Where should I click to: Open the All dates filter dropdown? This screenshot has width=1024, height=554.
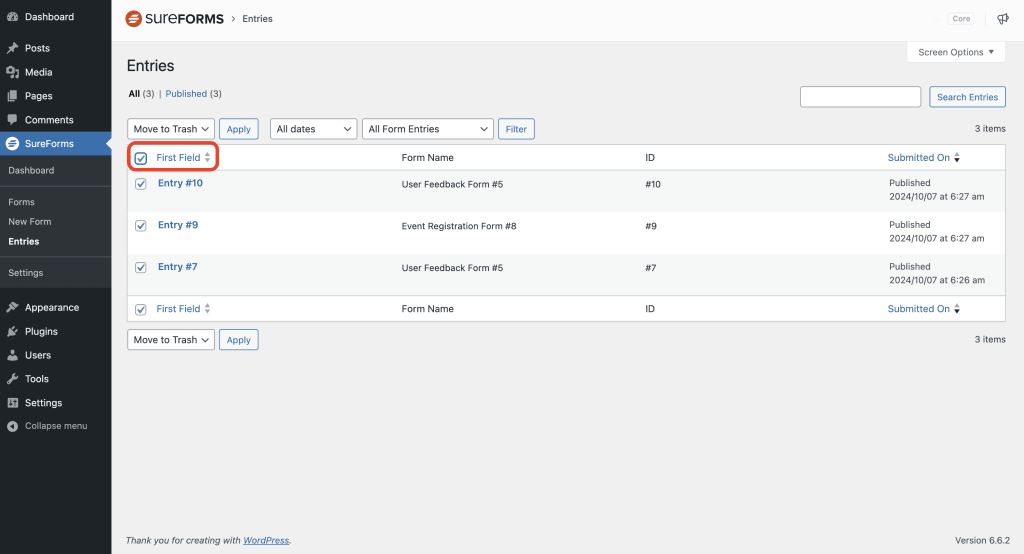coord(313,129)
